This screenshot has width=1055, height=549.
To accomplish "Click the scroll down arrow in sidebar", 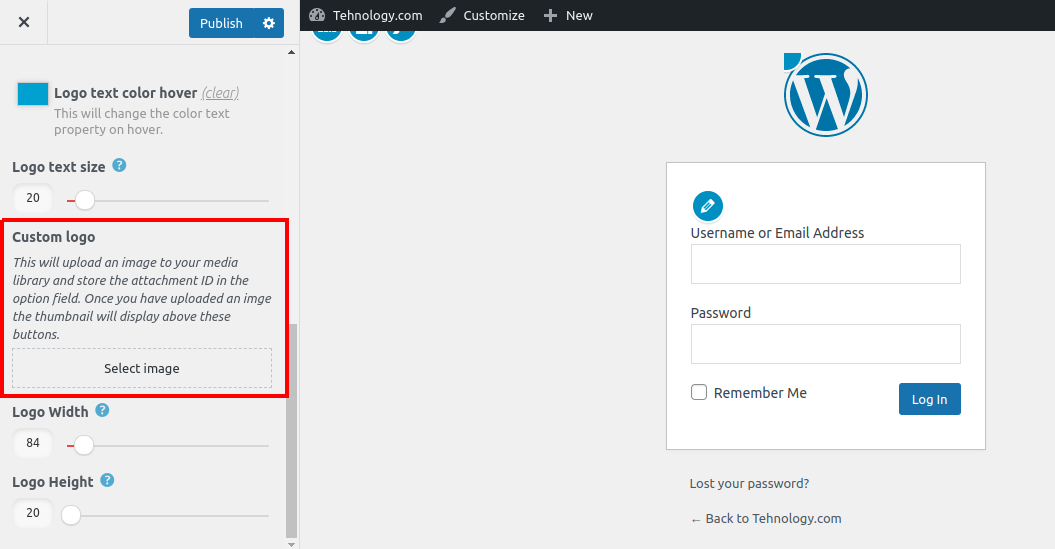I will pos(291,544).
